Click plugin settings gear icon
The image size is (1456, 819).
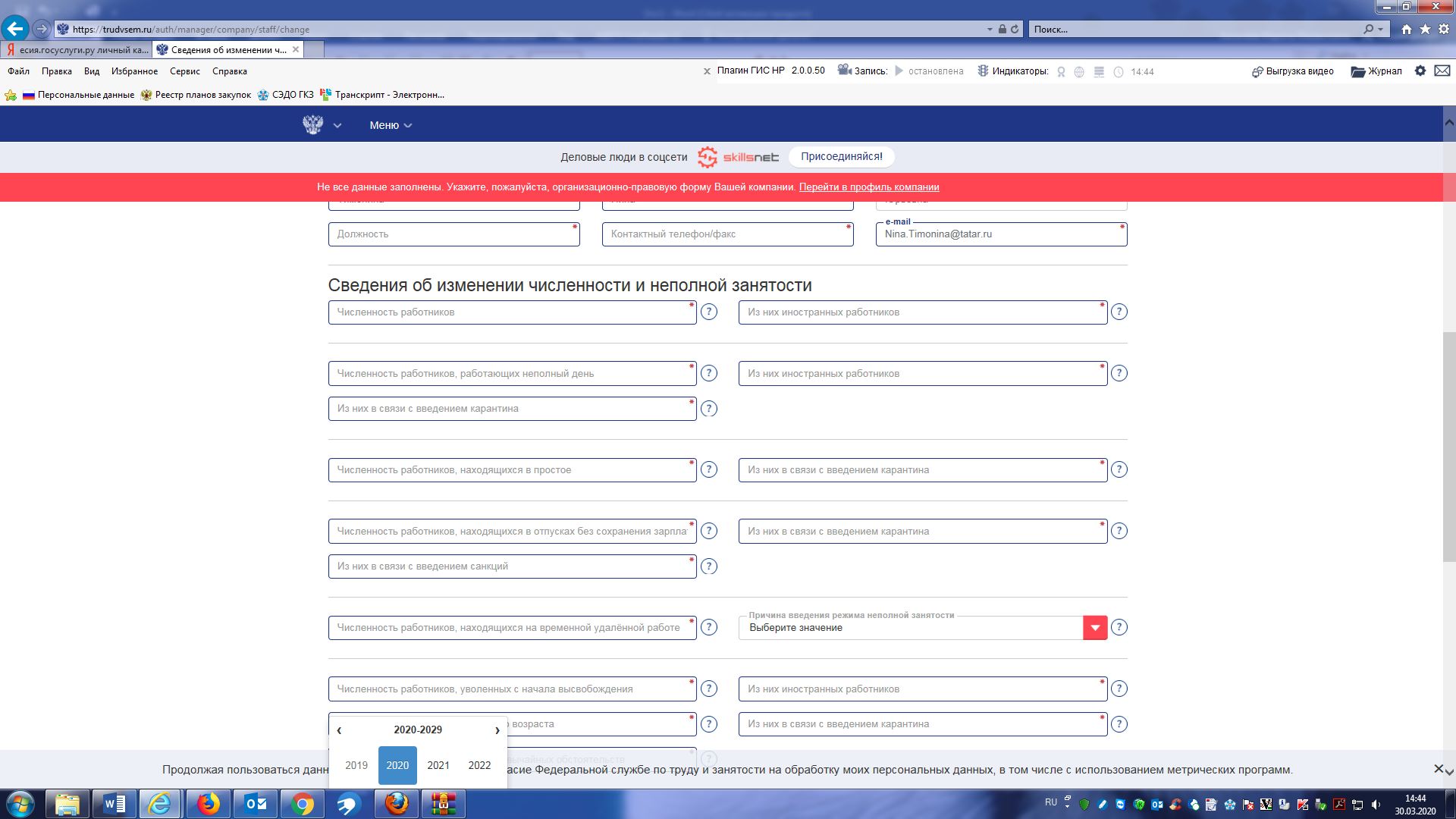(1420, 71)
